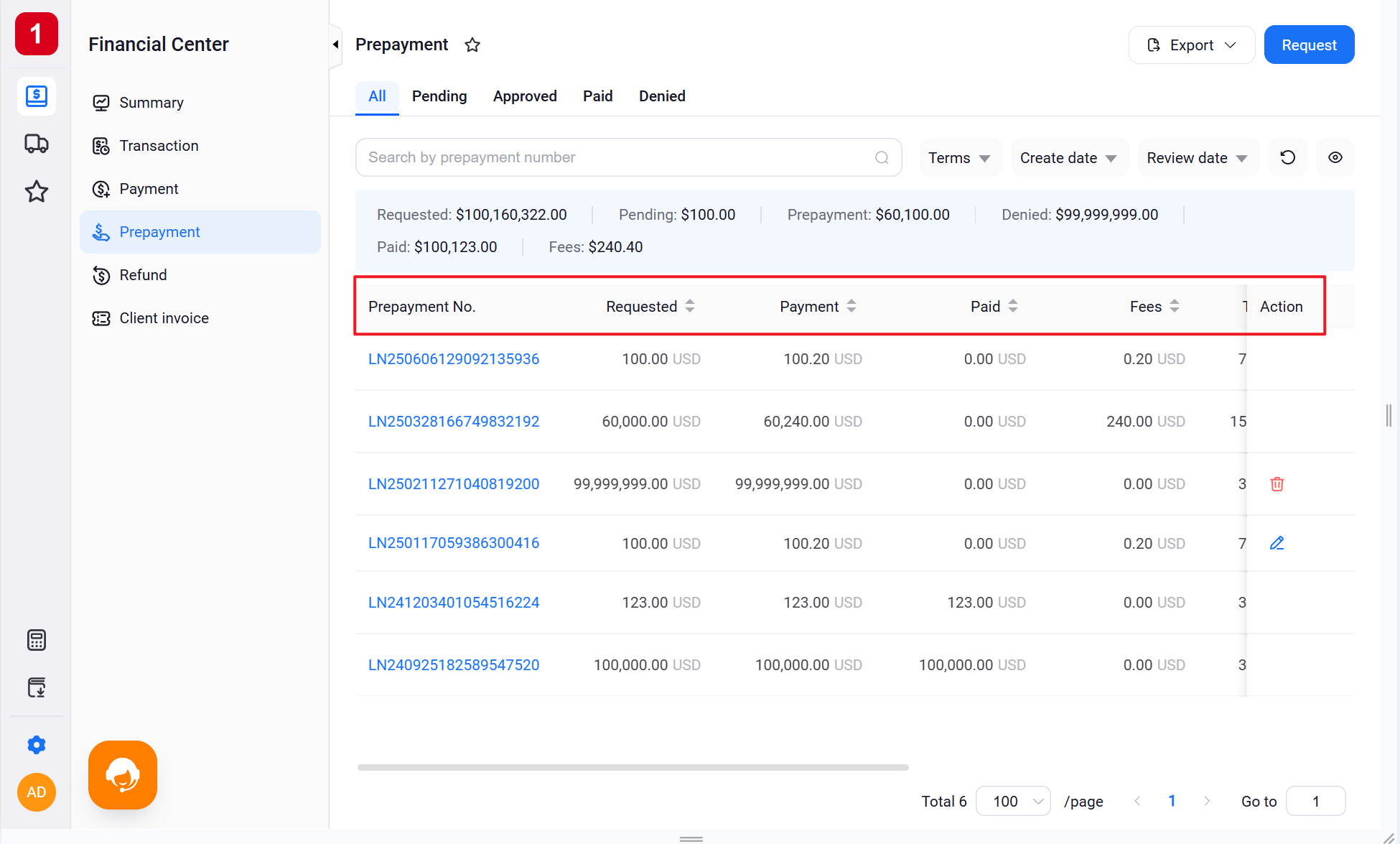Open prepayment LN250606129092135936
Image resolution: width=1400 pixels, height=844 pixels.
click(454, 359)
